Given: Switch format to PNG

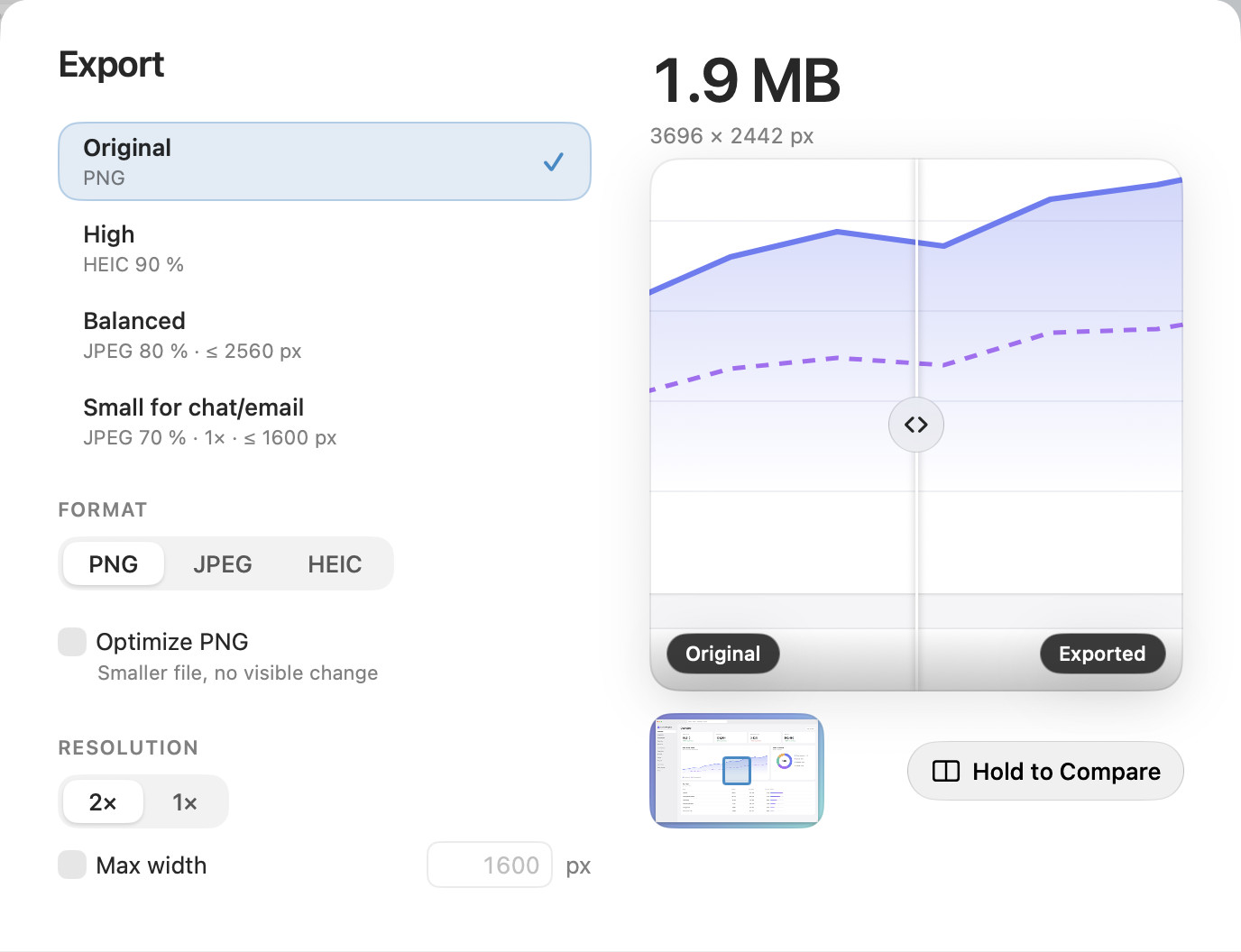Looking at the screenshot, I should 114,564.
